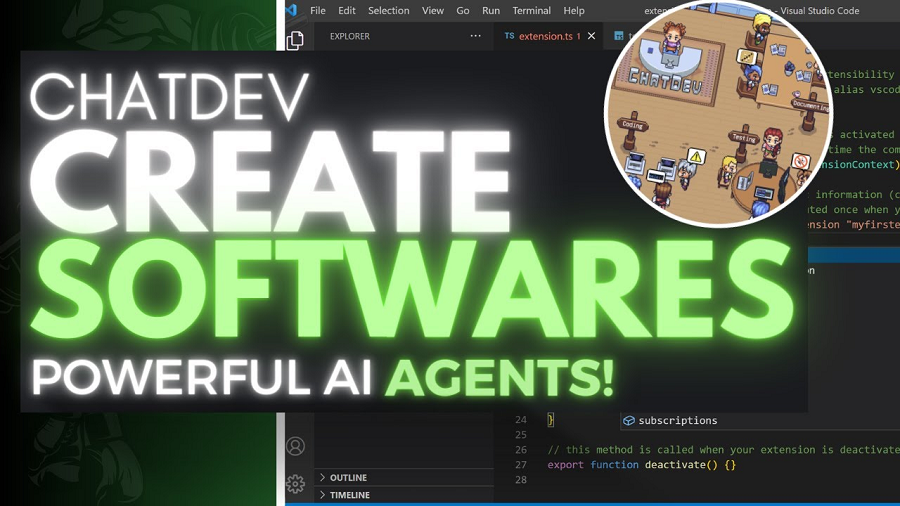The image size is (900, 506).
Task: Click the file icon of the second editor tab
Action: coord(619,36)
